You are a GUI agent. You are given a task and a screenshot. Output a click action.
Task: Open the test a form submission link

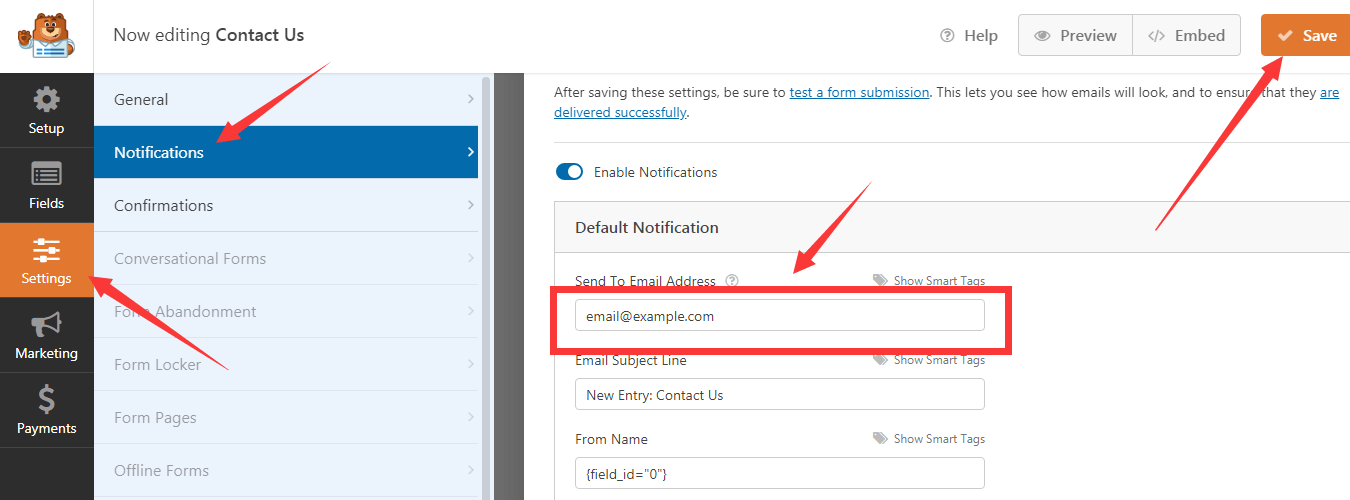[859, 92]
